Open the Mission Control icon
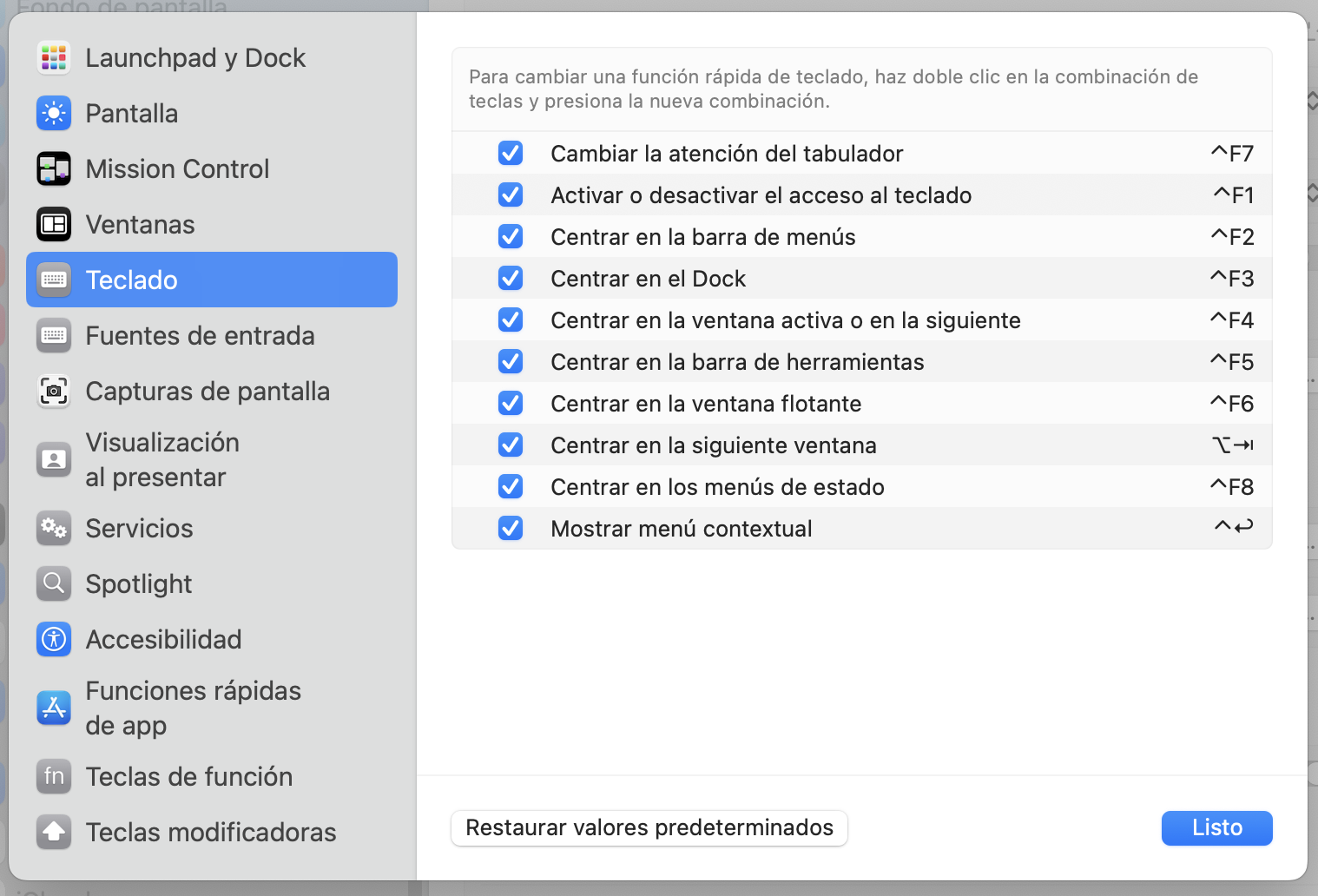 [x=54, y=169]
